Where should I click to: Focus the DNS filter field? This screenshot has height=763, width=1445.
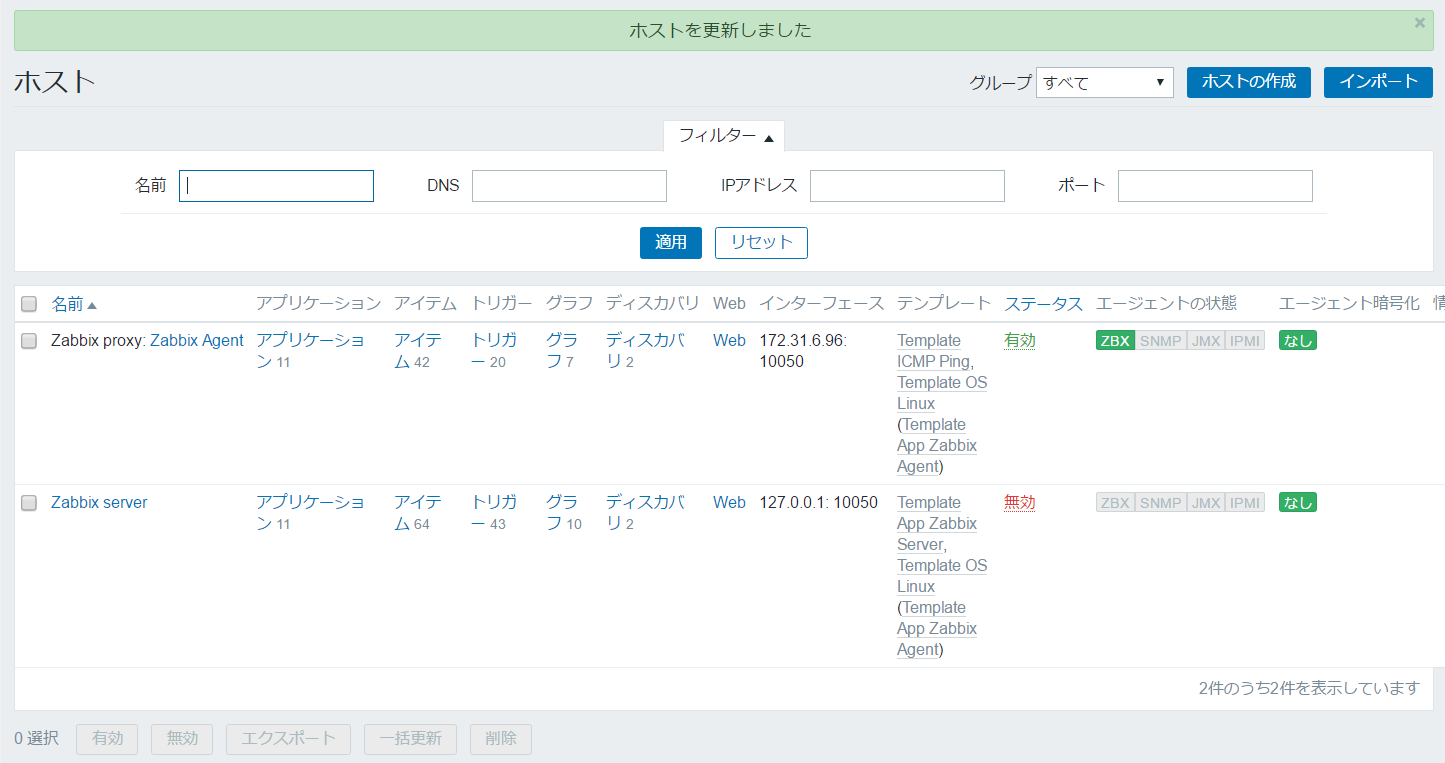click(569, 186)
